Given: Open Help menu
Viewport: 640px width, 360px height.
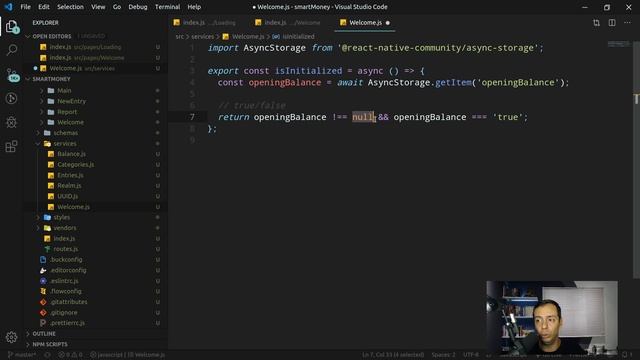Looking at the screenshot, I should pos(194,7).
